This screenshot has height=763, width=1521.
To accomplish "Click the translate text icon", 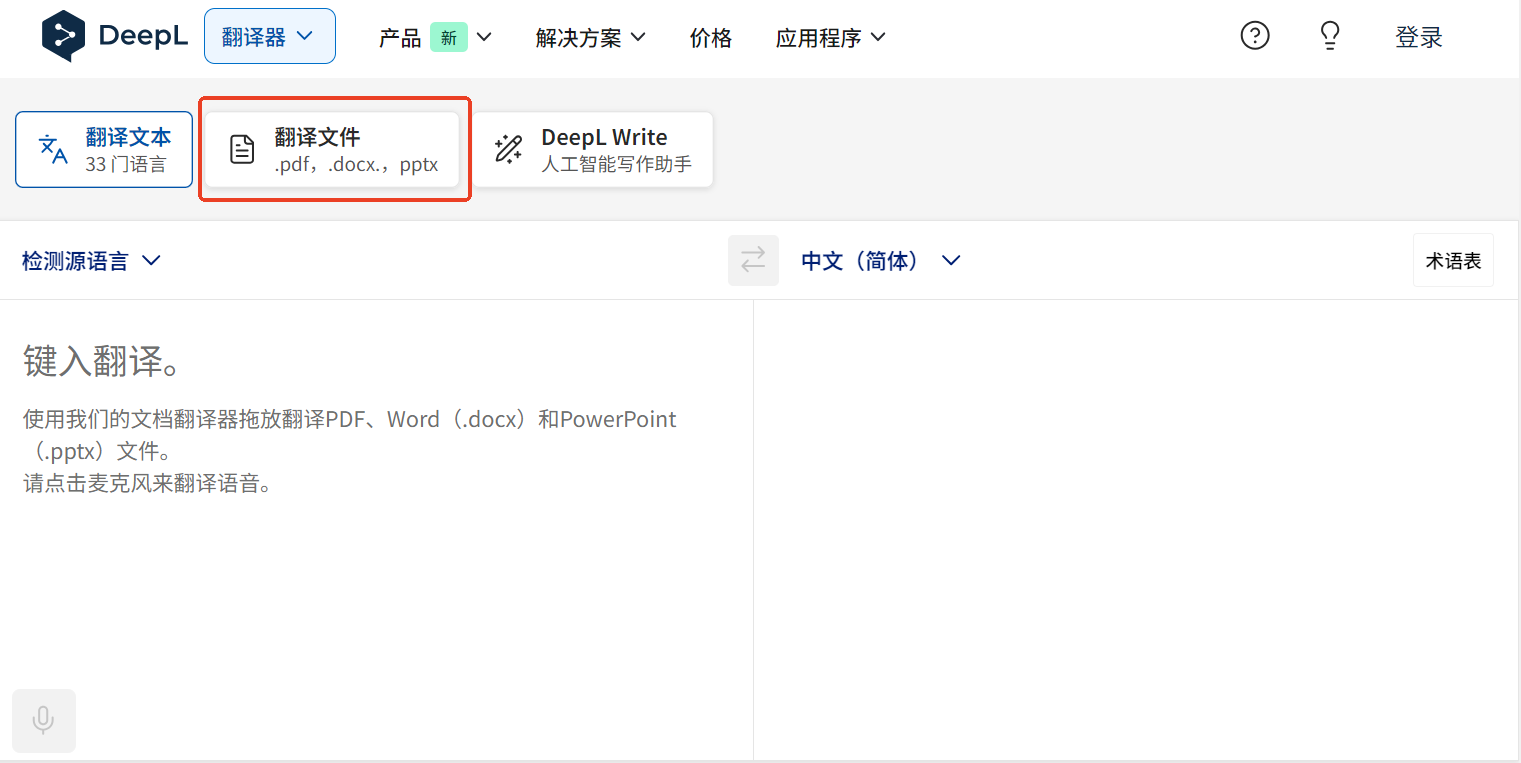I will (x=53, y=149).
